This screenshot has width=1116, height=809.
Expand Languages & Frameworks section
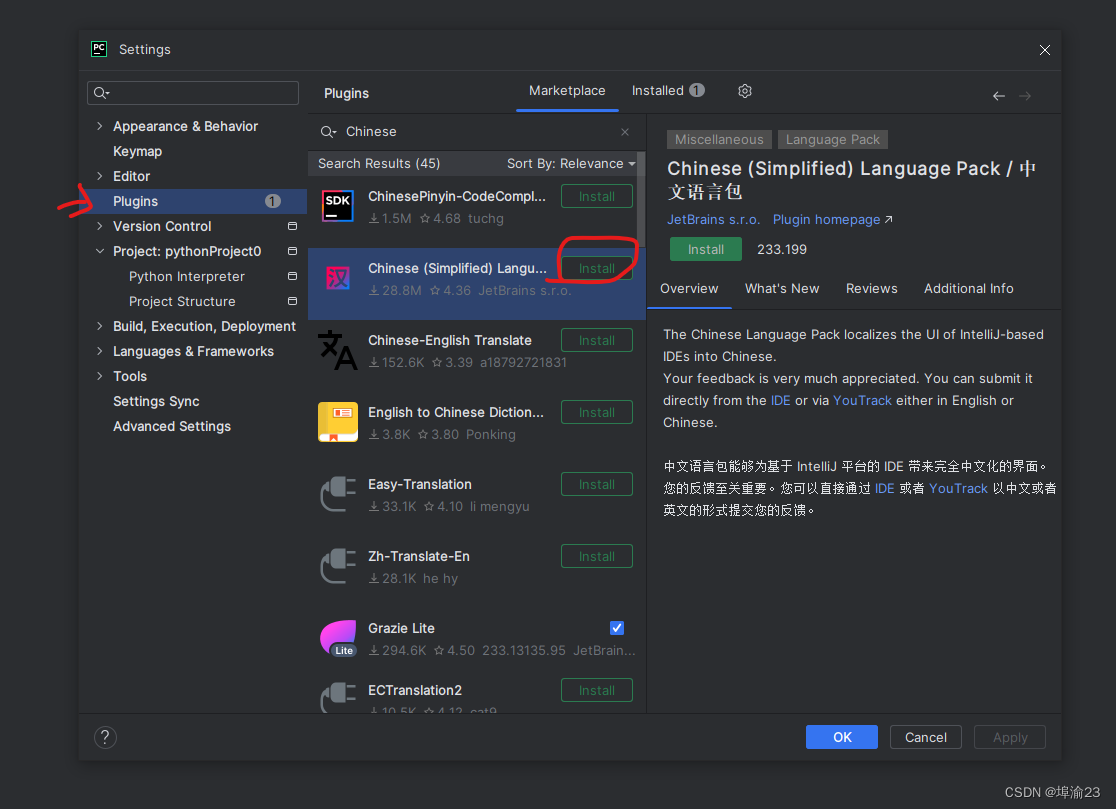pyautogui.click(x=100, y=351)
